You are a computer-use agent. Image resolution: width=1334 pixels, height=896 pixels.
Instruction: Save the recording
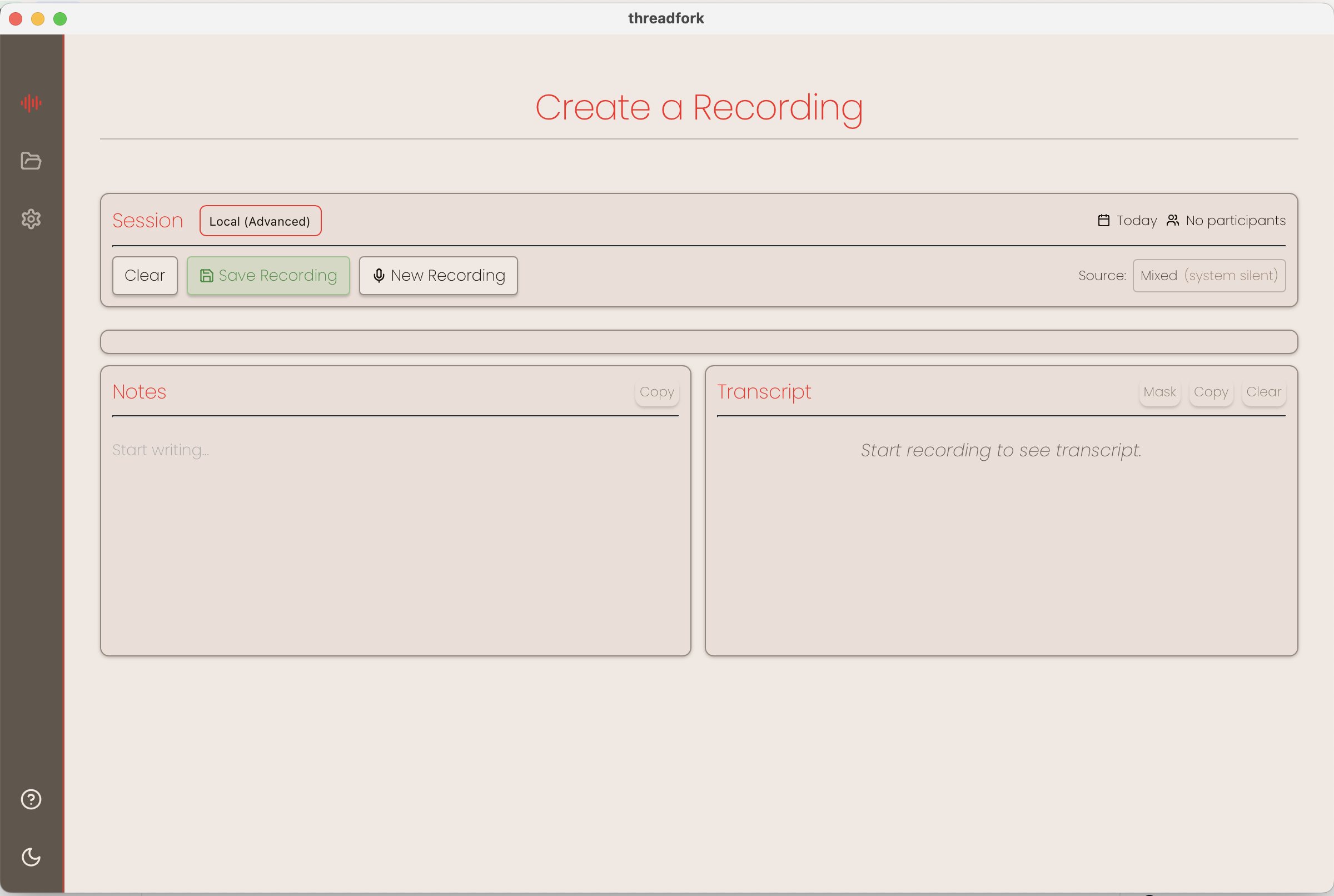[268, 275]
